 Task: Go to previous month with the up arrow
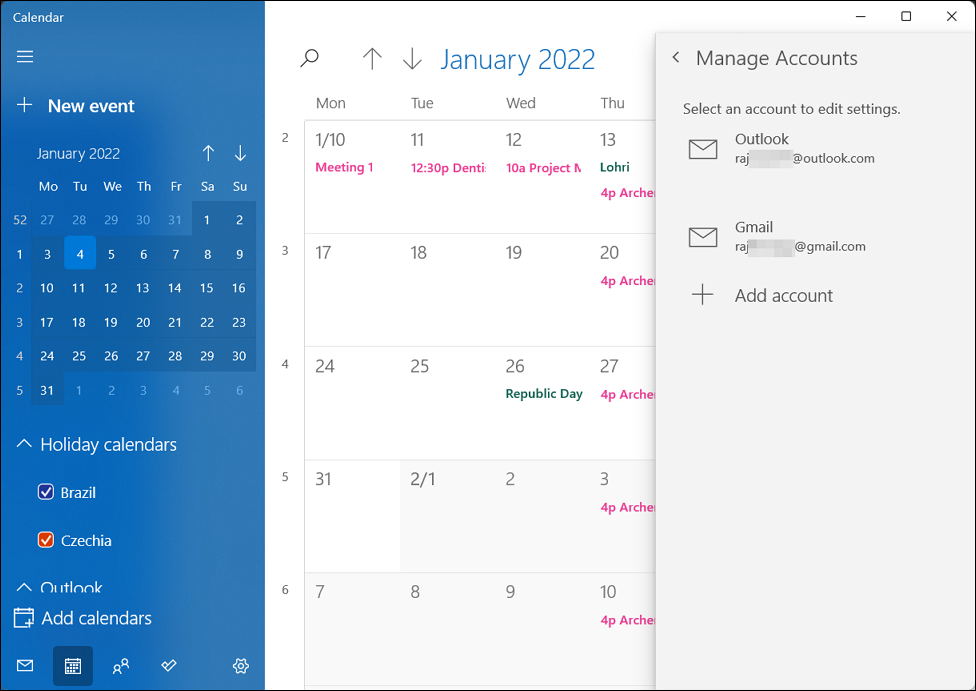(372, 58)
